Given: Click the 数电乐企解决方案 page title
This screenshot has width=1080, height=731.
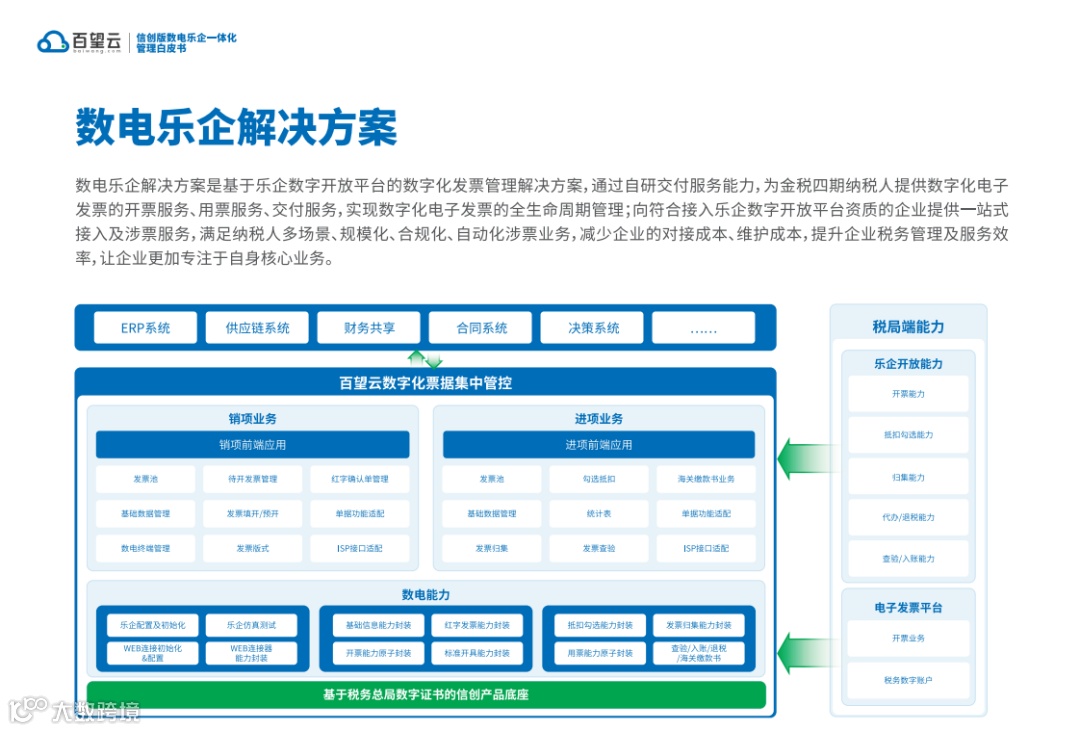Looking at the screenshot, I should 236,127.
